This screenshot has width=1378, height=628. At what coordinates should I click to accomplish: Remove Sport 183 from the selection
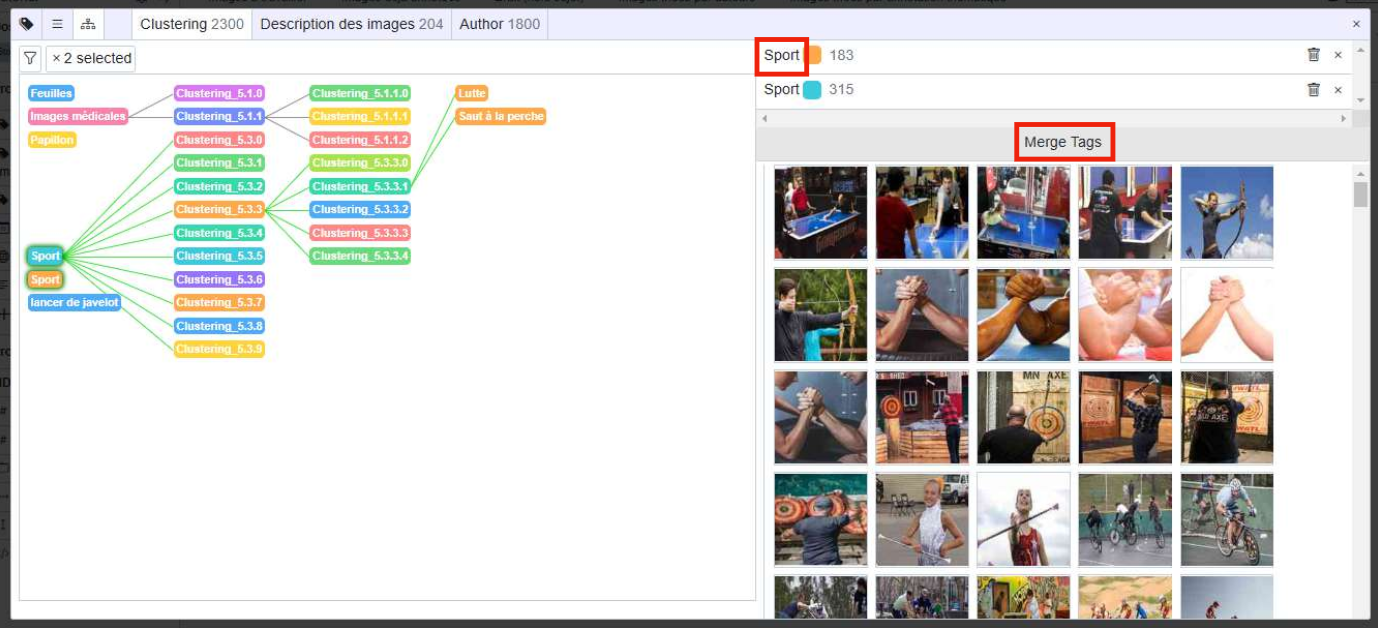click(x=1338, y=55)
